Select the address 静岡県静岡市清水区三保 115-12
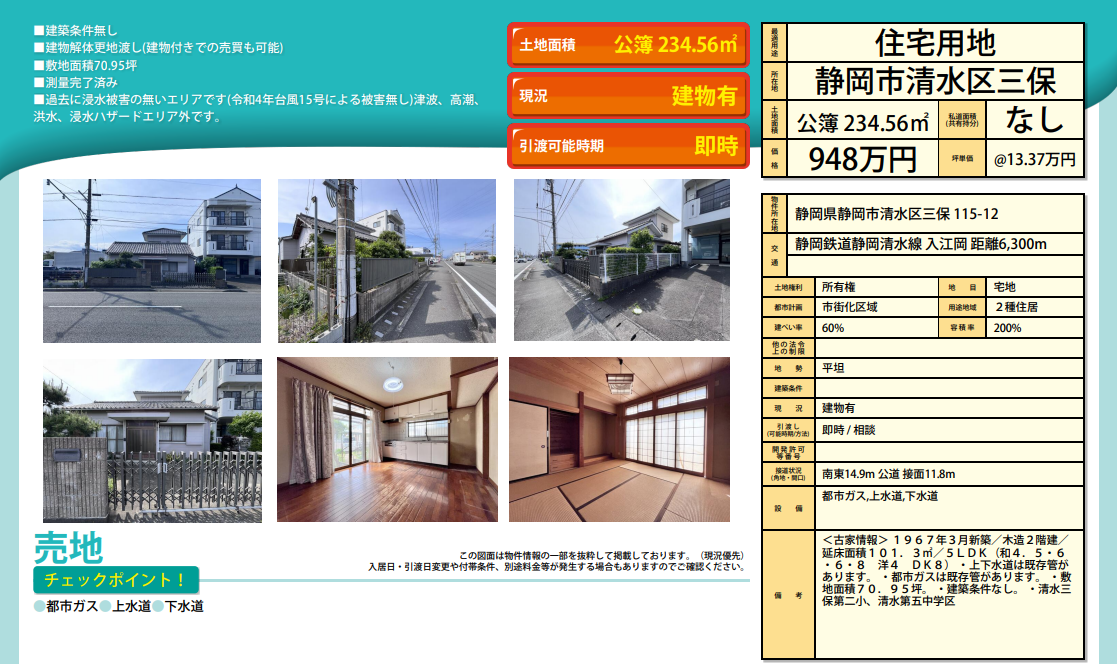This screenshot has height=664, width=1117. coord(896,214)
